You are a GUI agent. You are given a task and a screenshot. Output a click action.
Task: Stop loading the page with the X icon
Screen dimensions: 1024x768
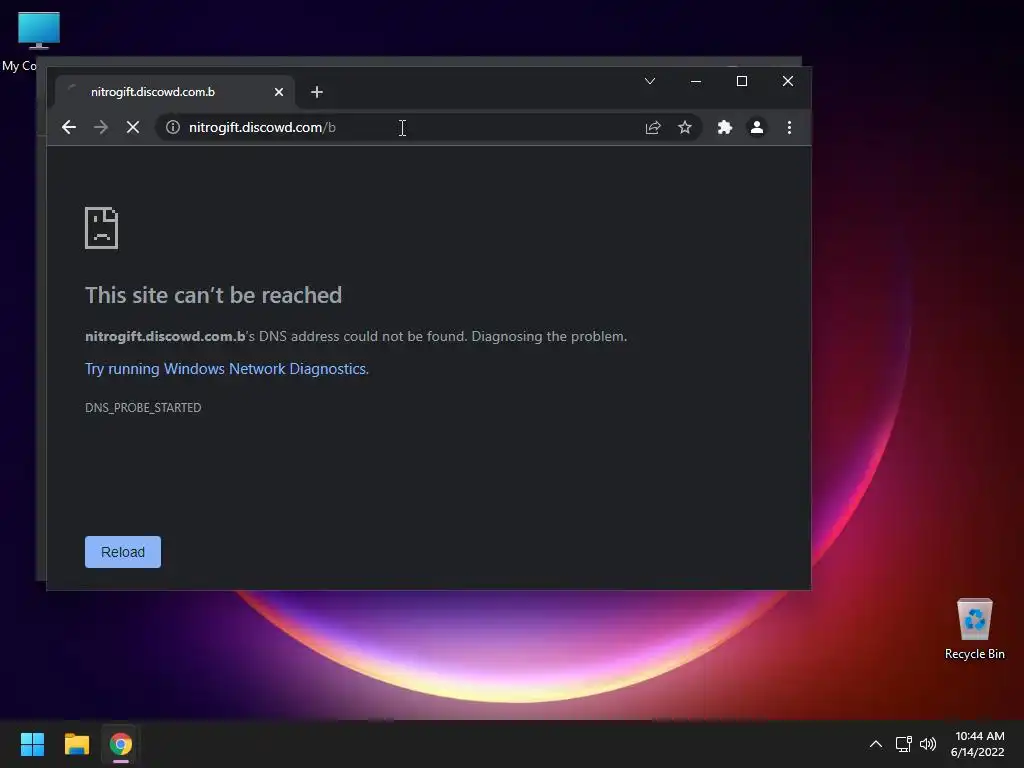(x=133, y=127)
